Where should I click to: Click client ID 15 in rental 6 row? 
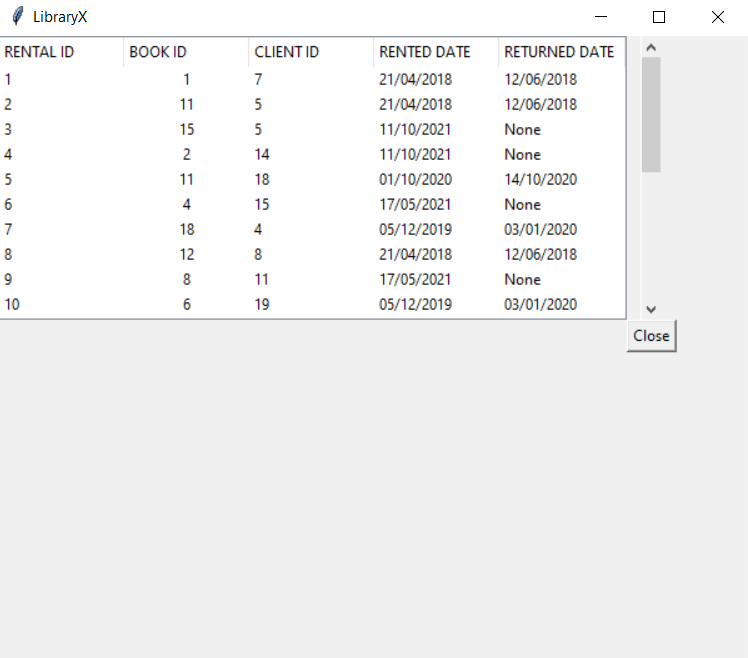262,205
